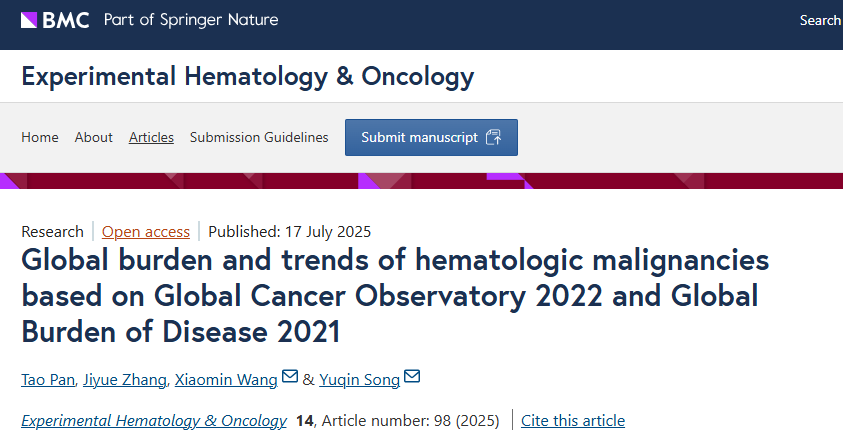Go to the Home menu item
The image size is (843, 432).
click(40, 138)
